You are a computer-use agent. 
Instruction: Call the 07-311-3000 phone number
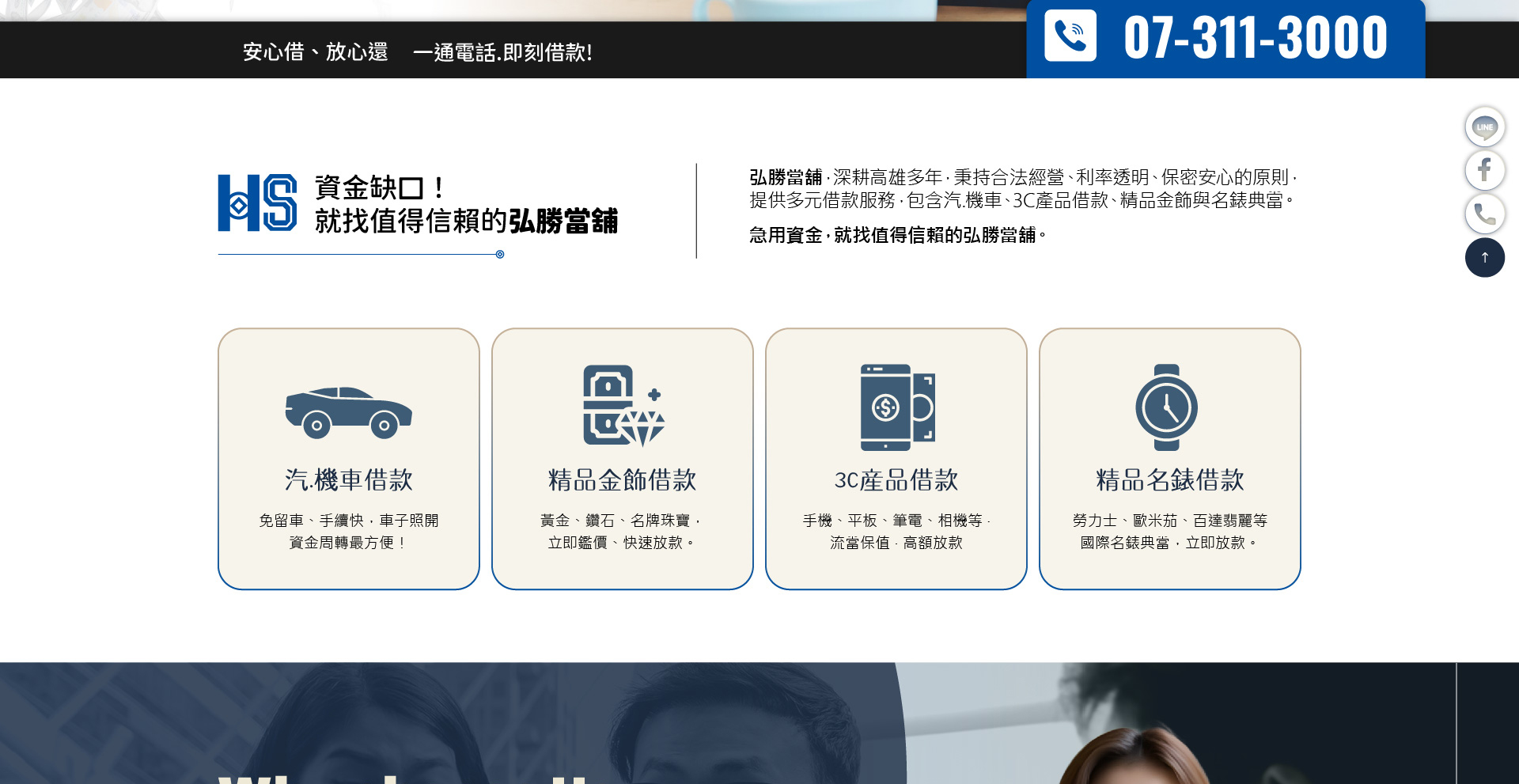pos(1255,37)
